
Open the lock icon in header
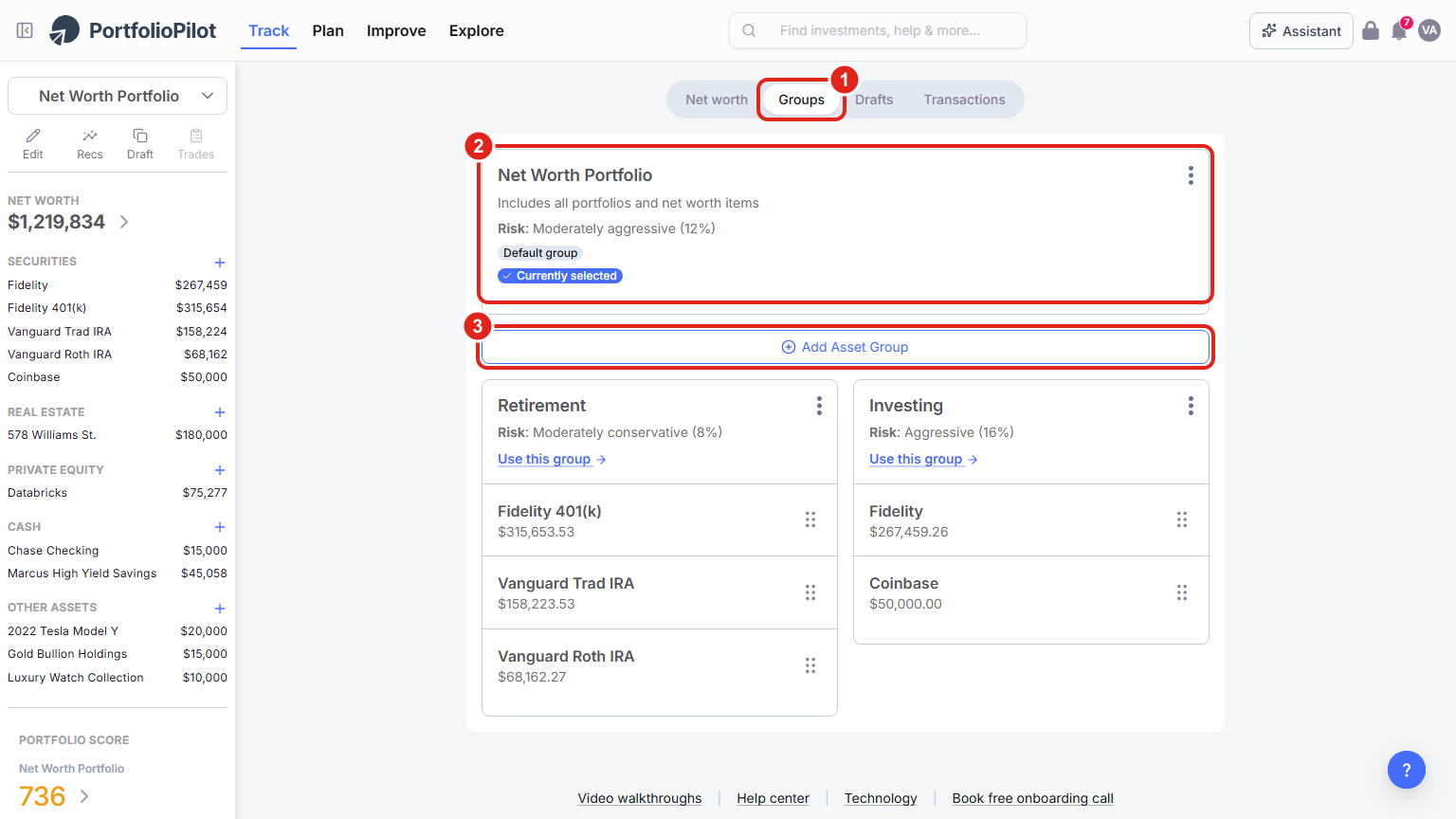[x=1371, y=30]
